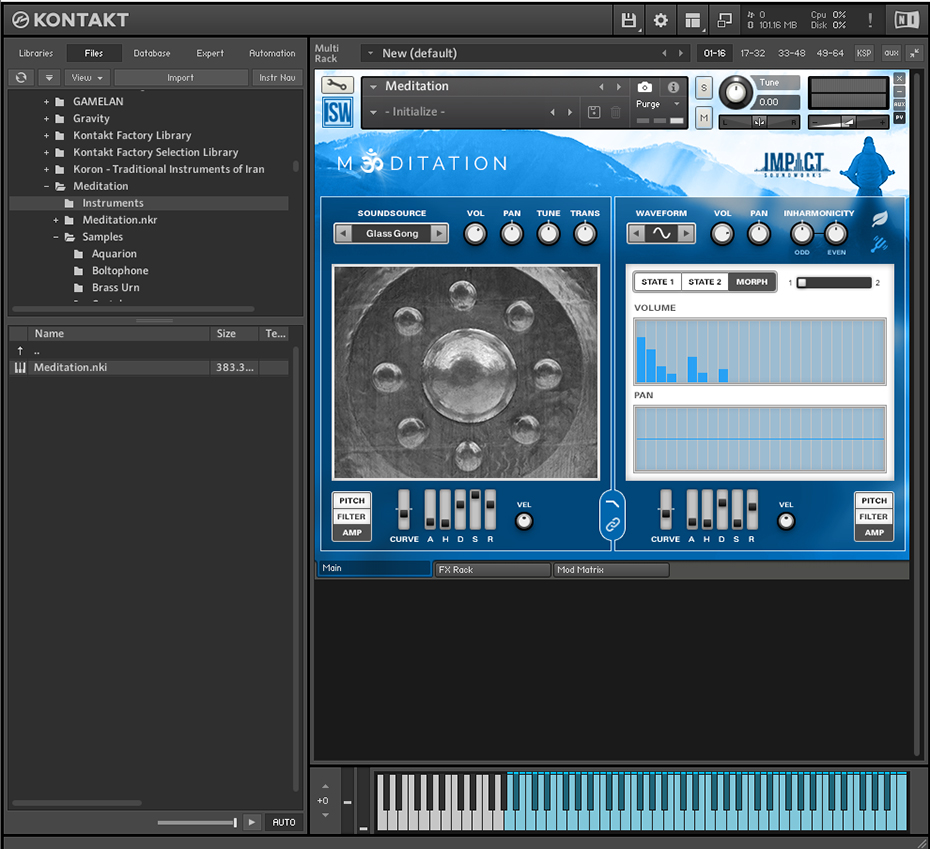930x849 pixels.
Task: Select STATE 1 button
Action: click(658, 282)
